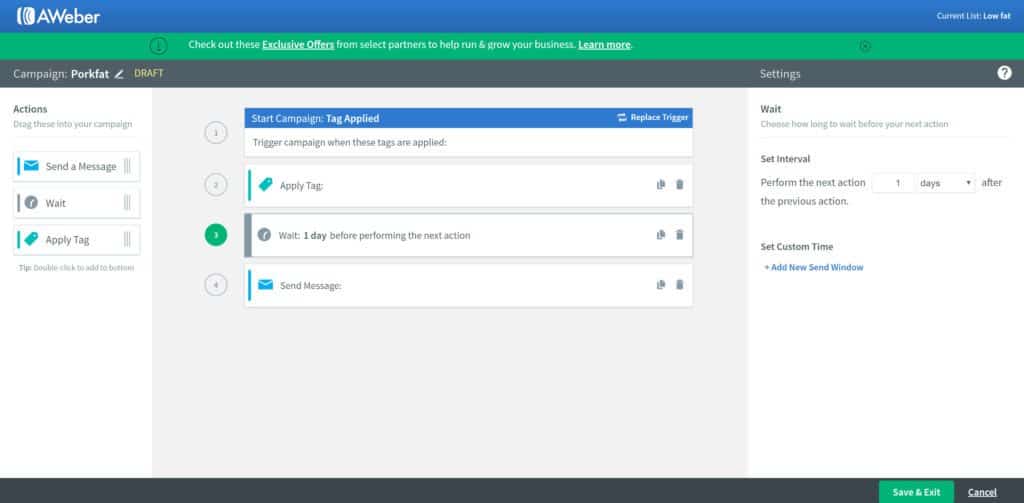Screen dimensions: 1024x503
Task: Grab the Send a Message drag handle
Action: (127, 166)
